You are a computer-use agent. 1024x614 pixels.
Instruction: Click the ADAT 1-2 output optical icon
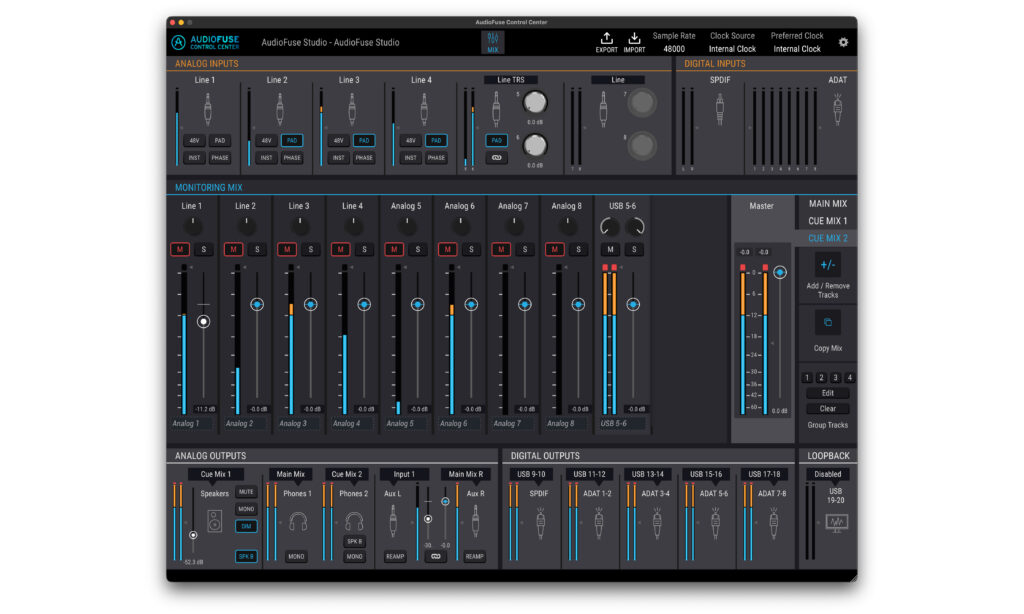(598, 524)
